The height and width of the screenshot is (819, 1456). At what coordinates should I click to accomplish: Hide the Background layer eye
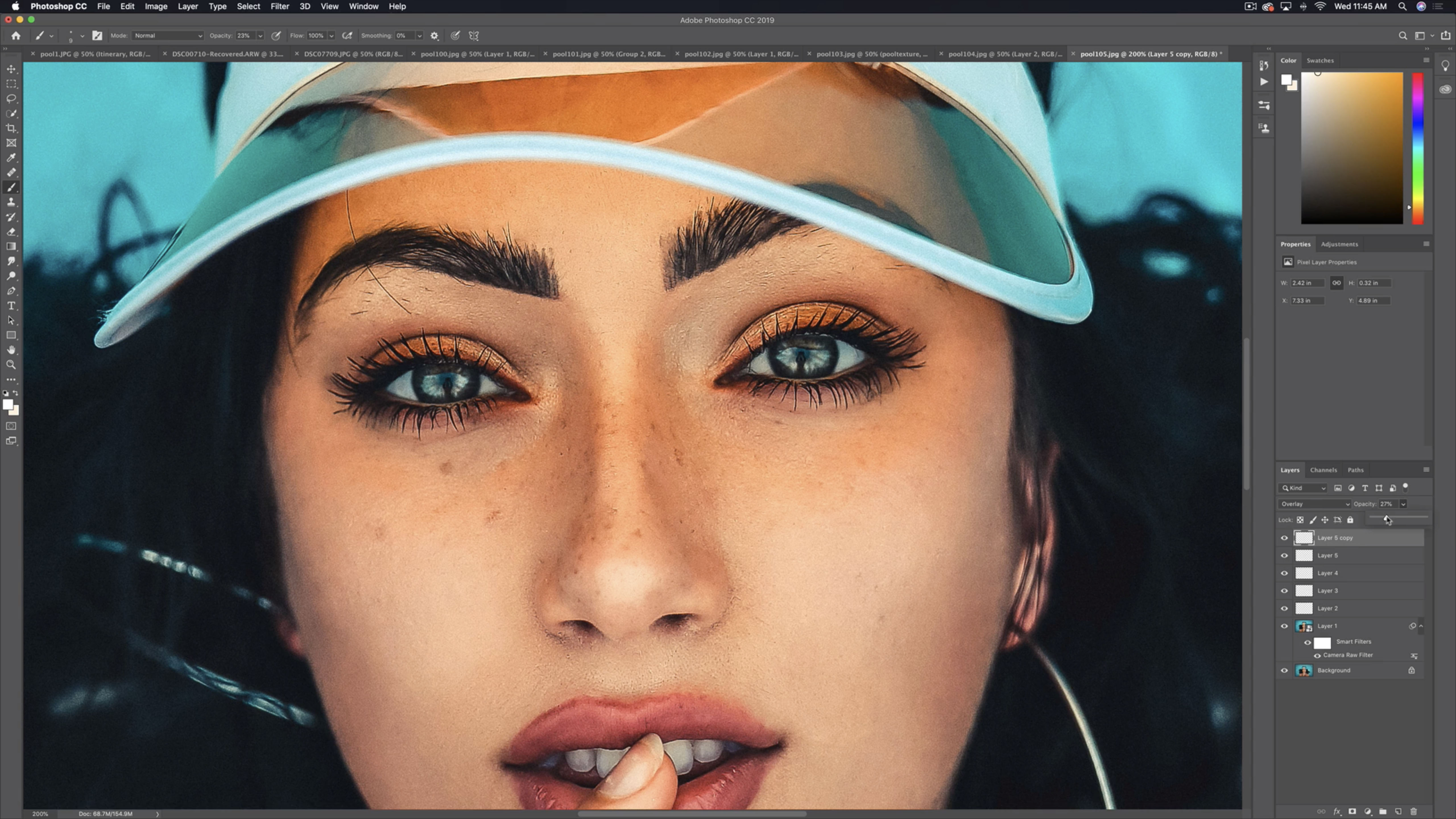(x=1284, y=670)
